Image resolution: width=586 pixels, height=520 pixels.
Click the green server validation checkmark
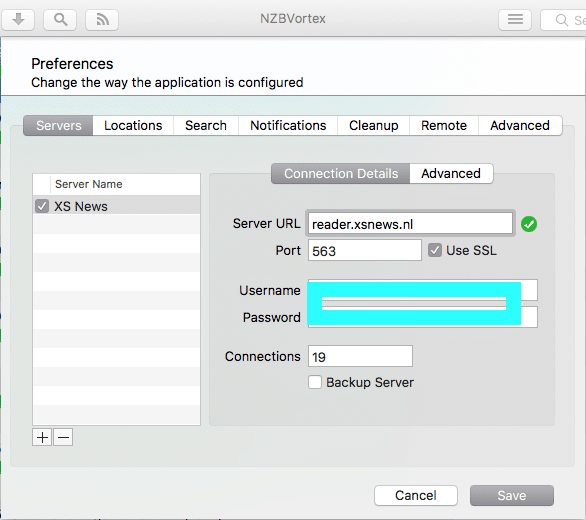coord(529,224)
